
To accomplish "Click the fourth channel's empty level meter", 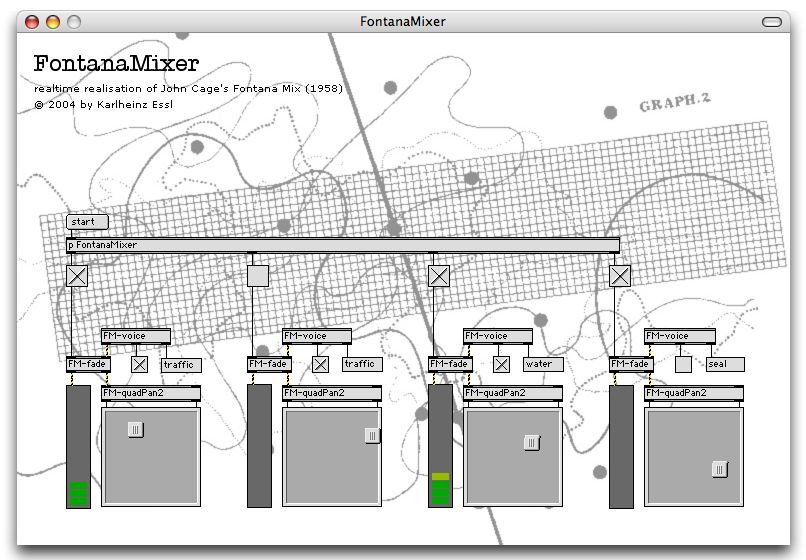I will click(621, 447).
